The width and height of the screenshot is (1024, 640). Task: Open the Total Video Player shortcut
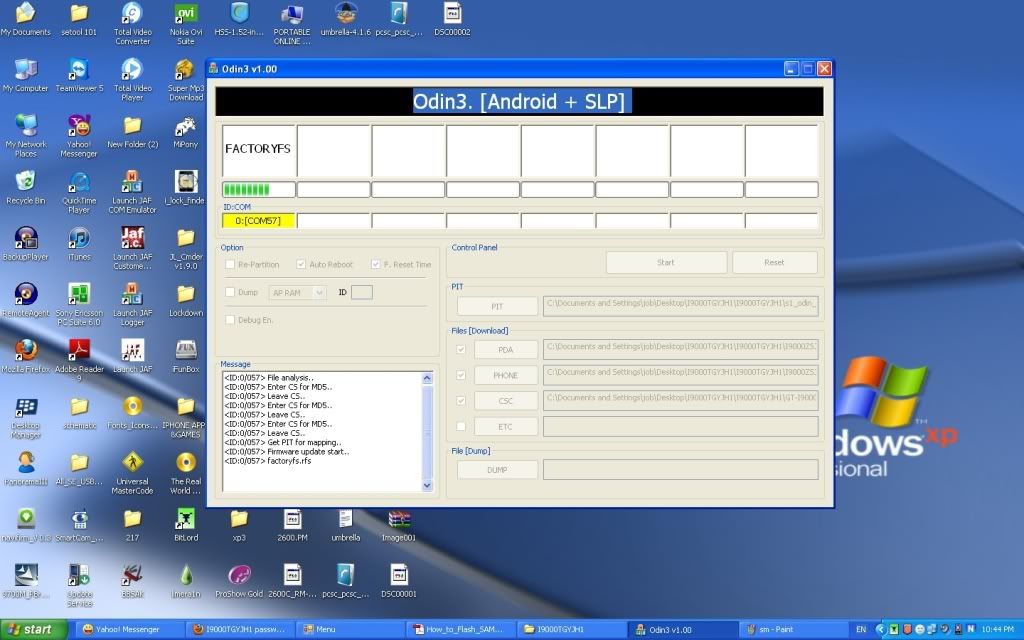click(x=133, y=80)
